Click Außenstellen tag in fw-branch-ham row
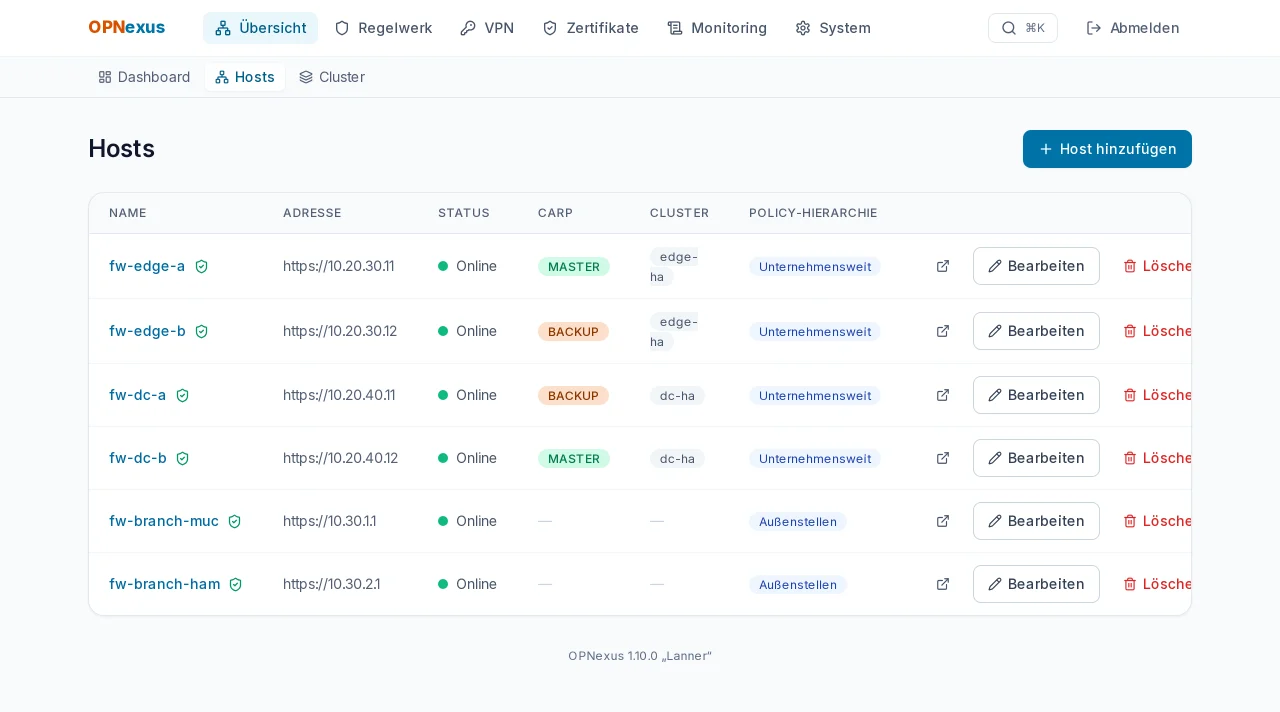Image resolution: width=1280 pixels, height=712 pixels. pos(798,584)
